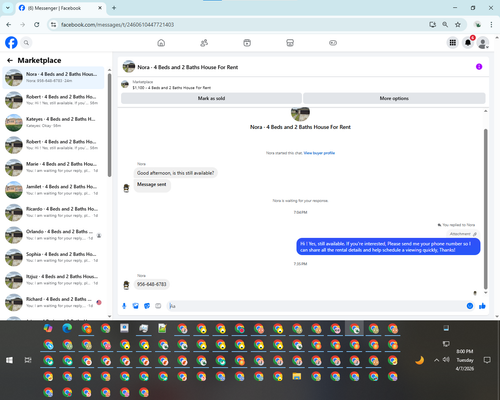The width and height of the screenshot is (500, 400).
Task: Bookmark this page with the star icon
Action: pos(458,24)
